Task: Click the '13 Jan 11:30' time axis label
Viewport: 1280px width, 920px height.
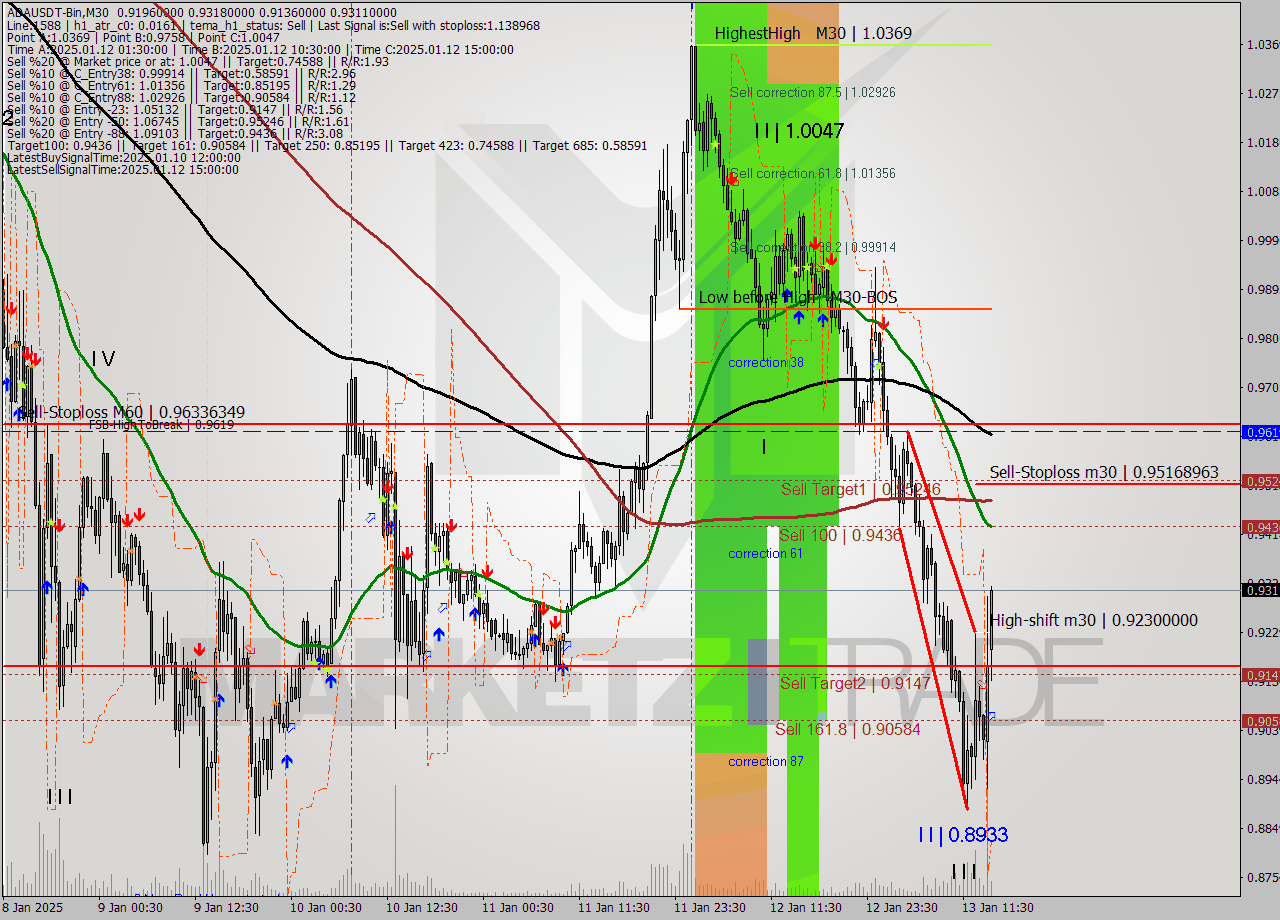Action: coord(999,907)
